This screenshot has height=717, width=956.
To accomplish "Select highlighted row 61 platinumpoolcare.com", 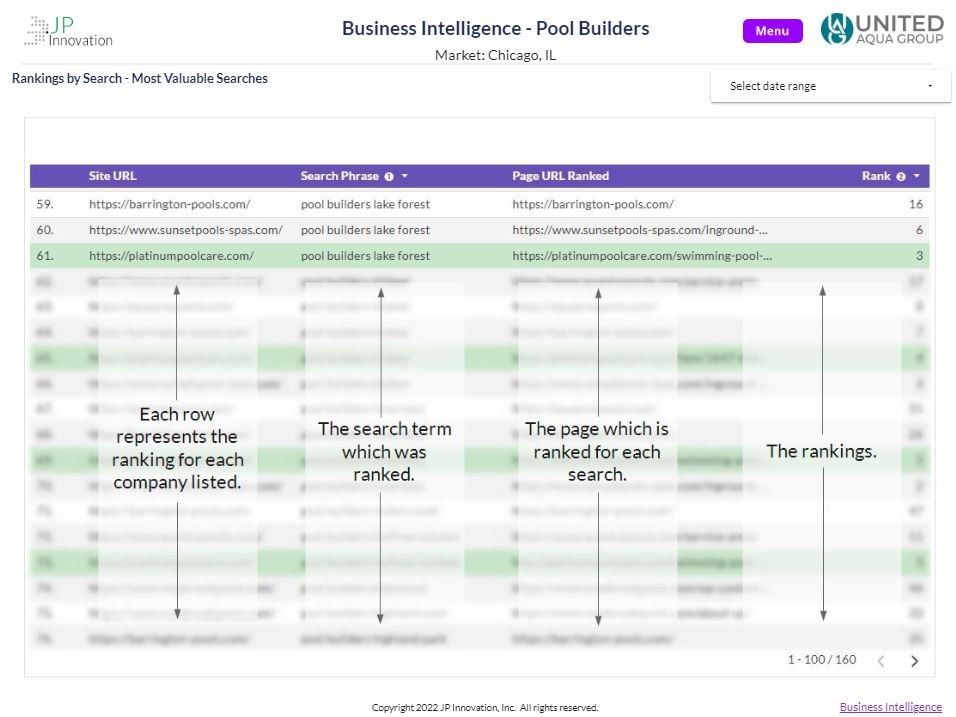I will click(480, 256).
